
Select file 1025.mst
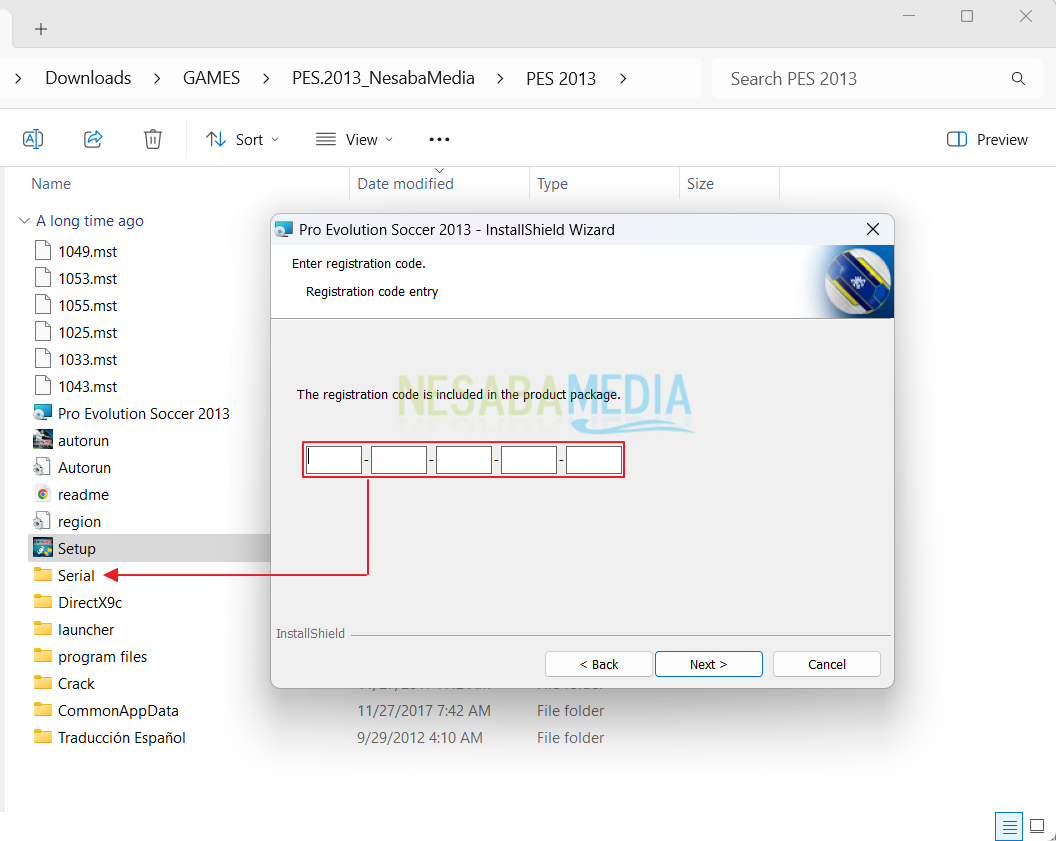tap(88, 333)
